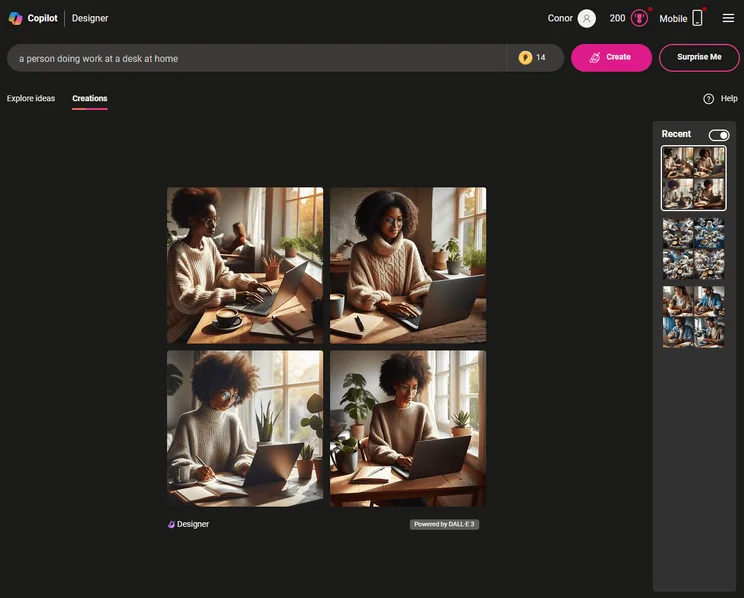Image resolution: width=744 pixels, height=598 pixels.
Task: Click the Help label text
Action: point(729,98)
